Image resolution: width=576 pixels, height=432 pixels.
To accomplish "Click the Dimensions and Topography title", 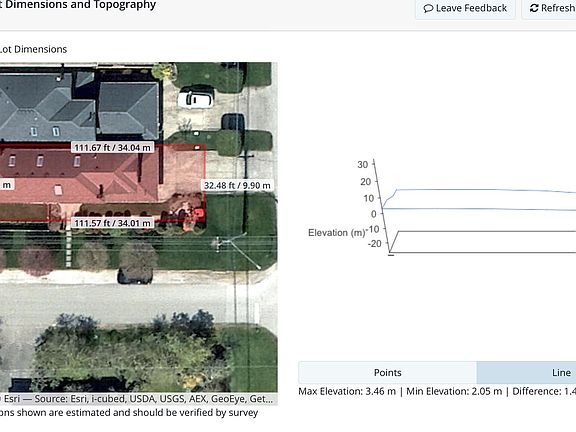I will (78, 5).
